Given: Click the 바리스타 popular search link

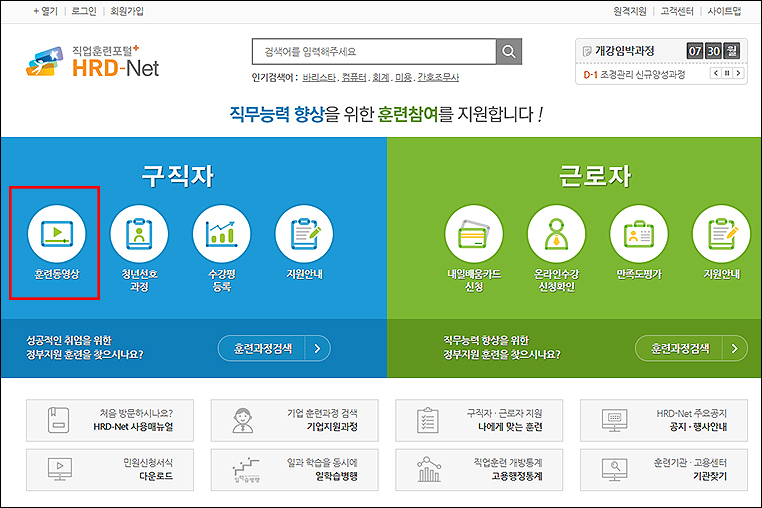Looking at the screenshot, I should [318, 77].
